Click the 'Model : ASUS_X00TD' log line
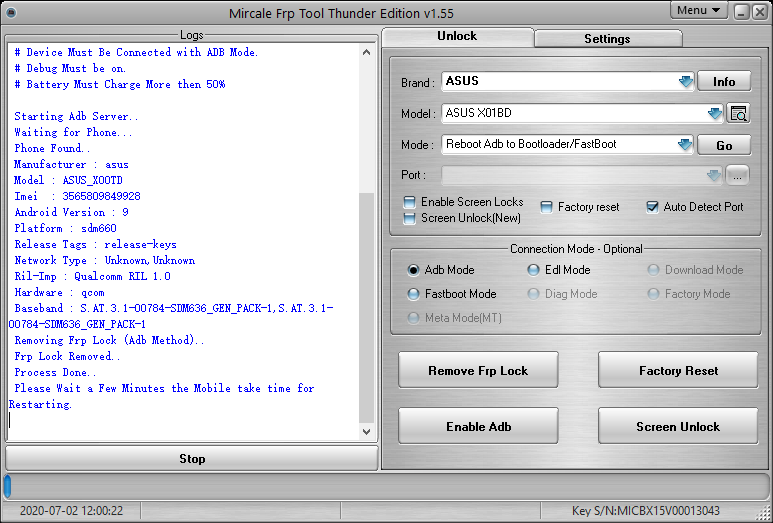The image size is (773, 523). (69, 180)
